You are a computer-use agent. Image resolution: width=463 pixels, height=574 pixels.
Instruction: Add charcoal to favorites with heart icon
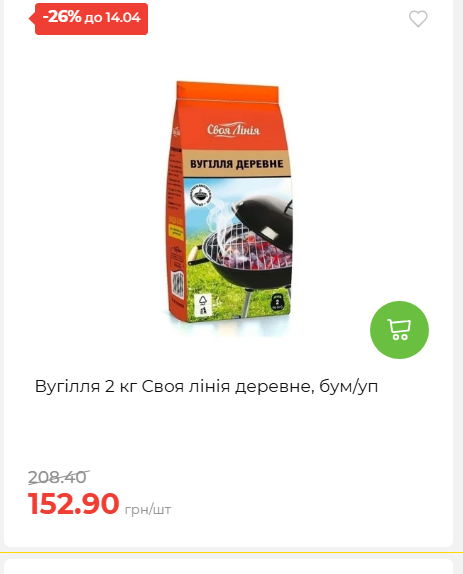click(x=418, y=19)
